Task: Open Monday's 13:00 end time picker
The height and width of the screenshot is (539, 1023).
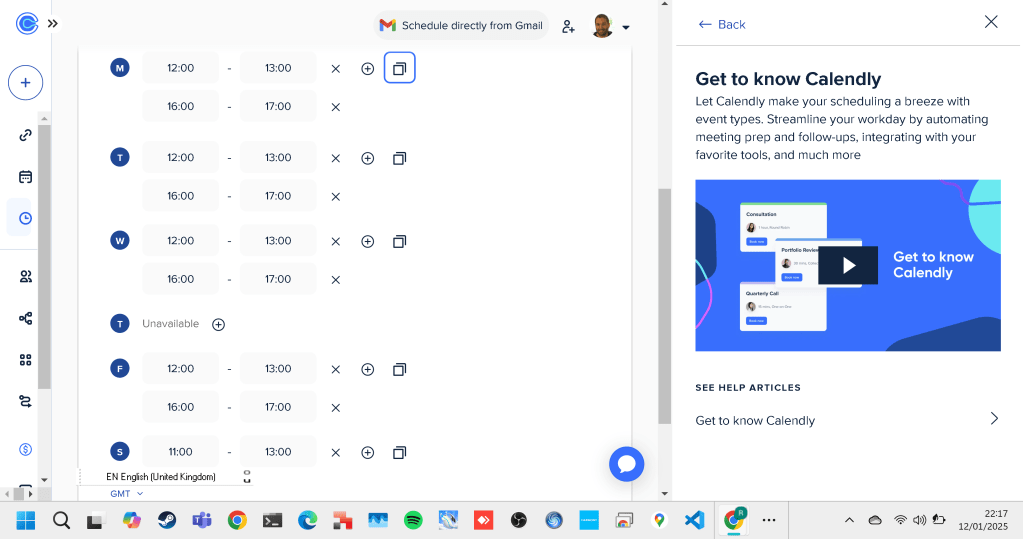Action: pos(278,68)
